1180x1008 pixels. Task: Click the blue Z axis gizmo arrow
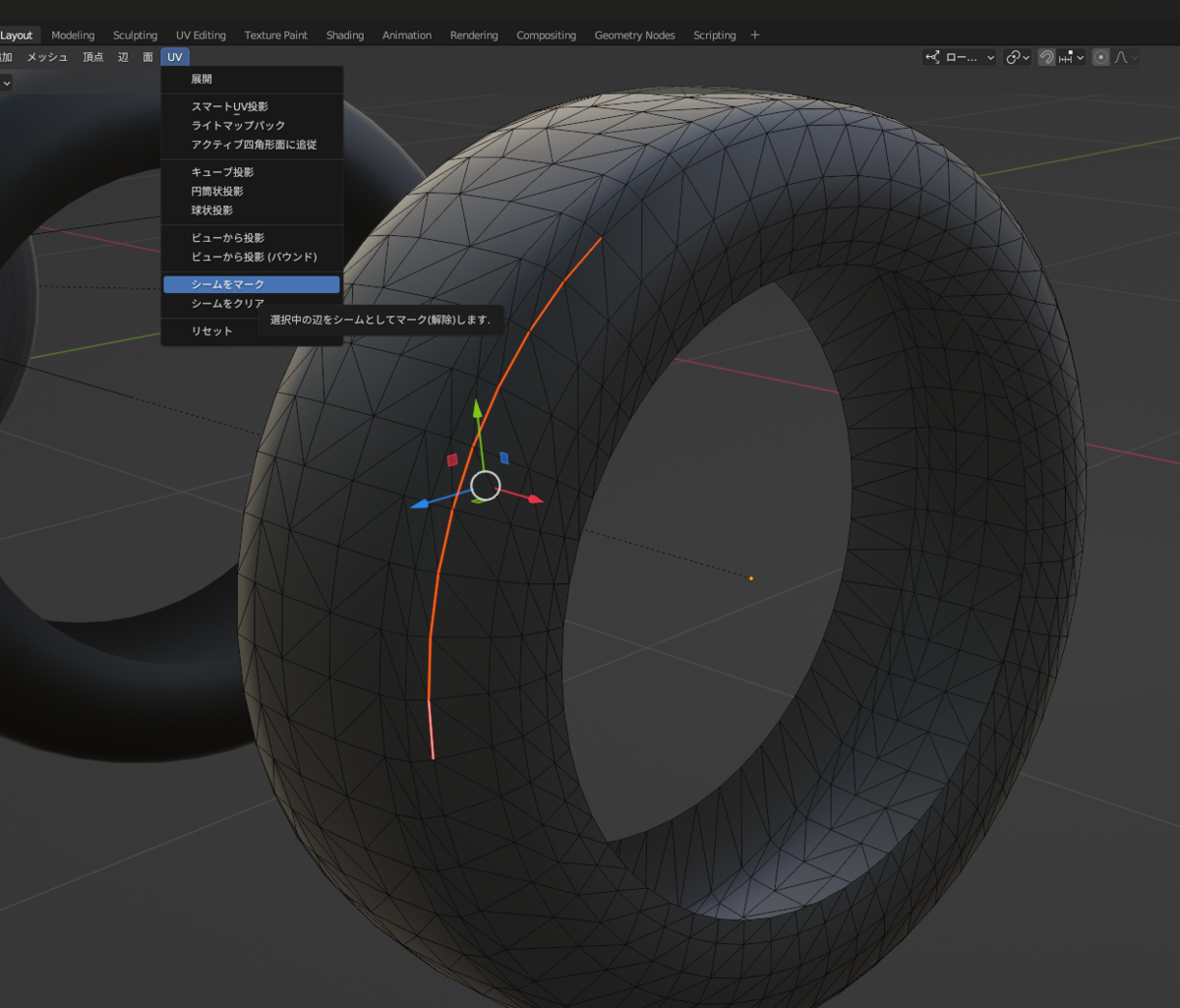(x=420, y=504)
